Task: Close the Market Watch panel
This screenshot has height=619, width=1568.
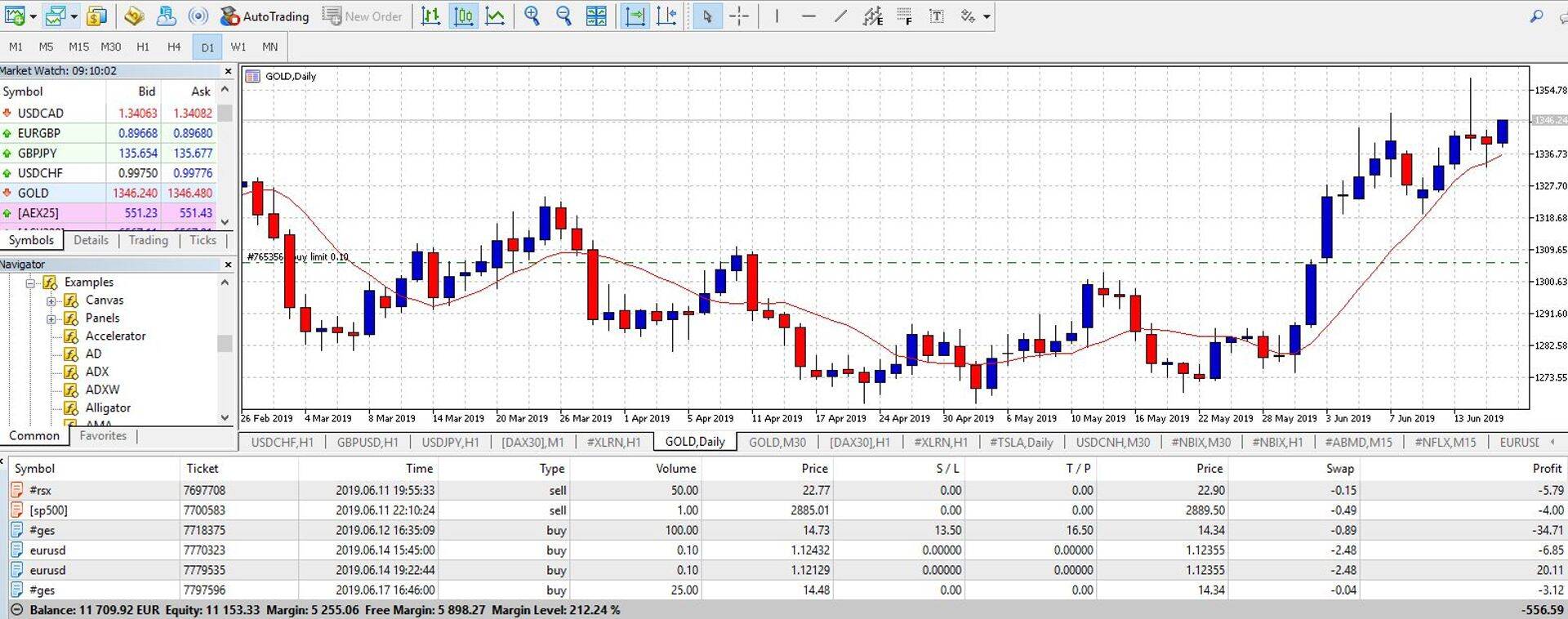Action: [228, 71]
